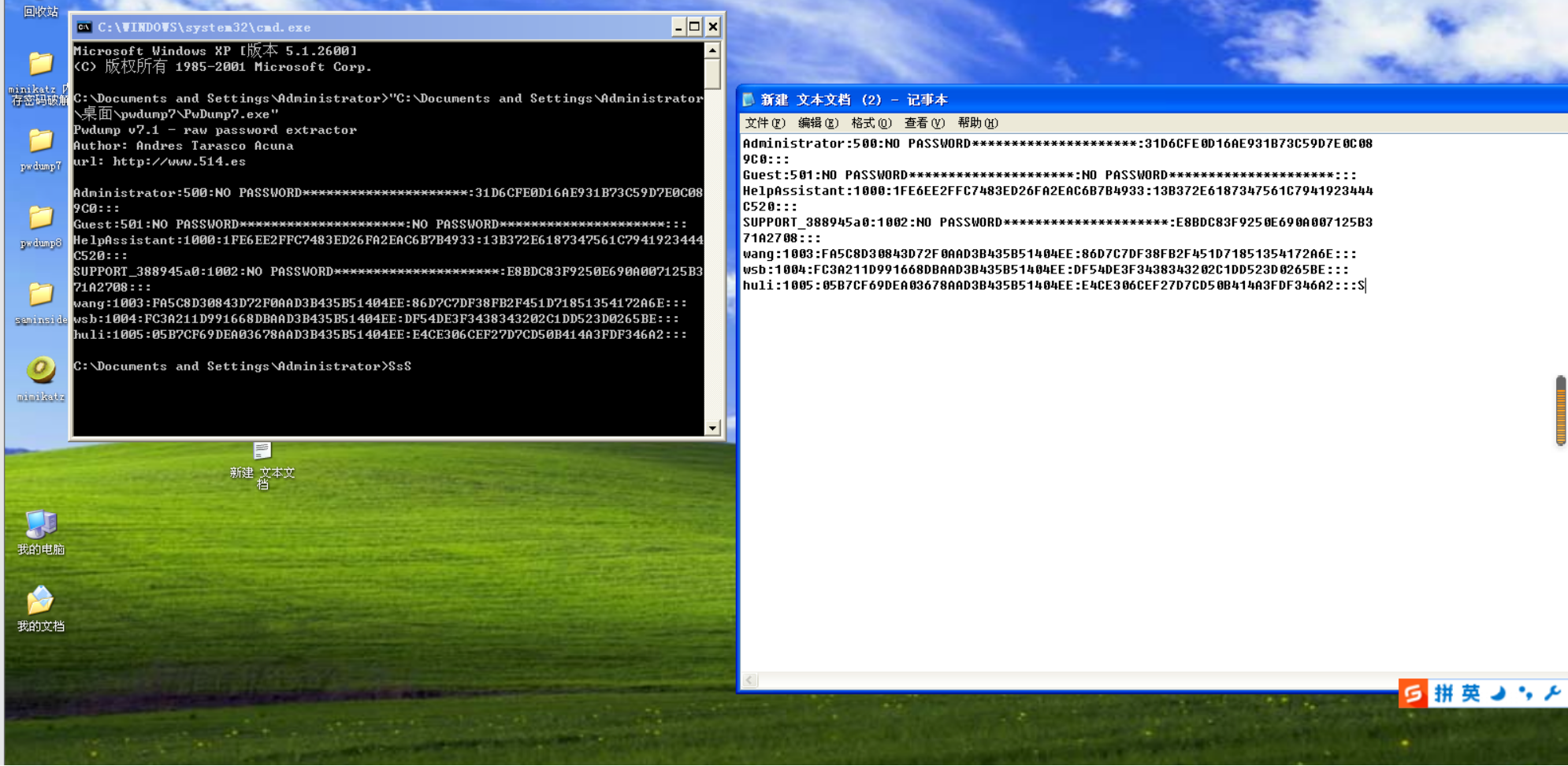Click the 'wsb:1004' hash line in cmd

[x=376, y=319]
